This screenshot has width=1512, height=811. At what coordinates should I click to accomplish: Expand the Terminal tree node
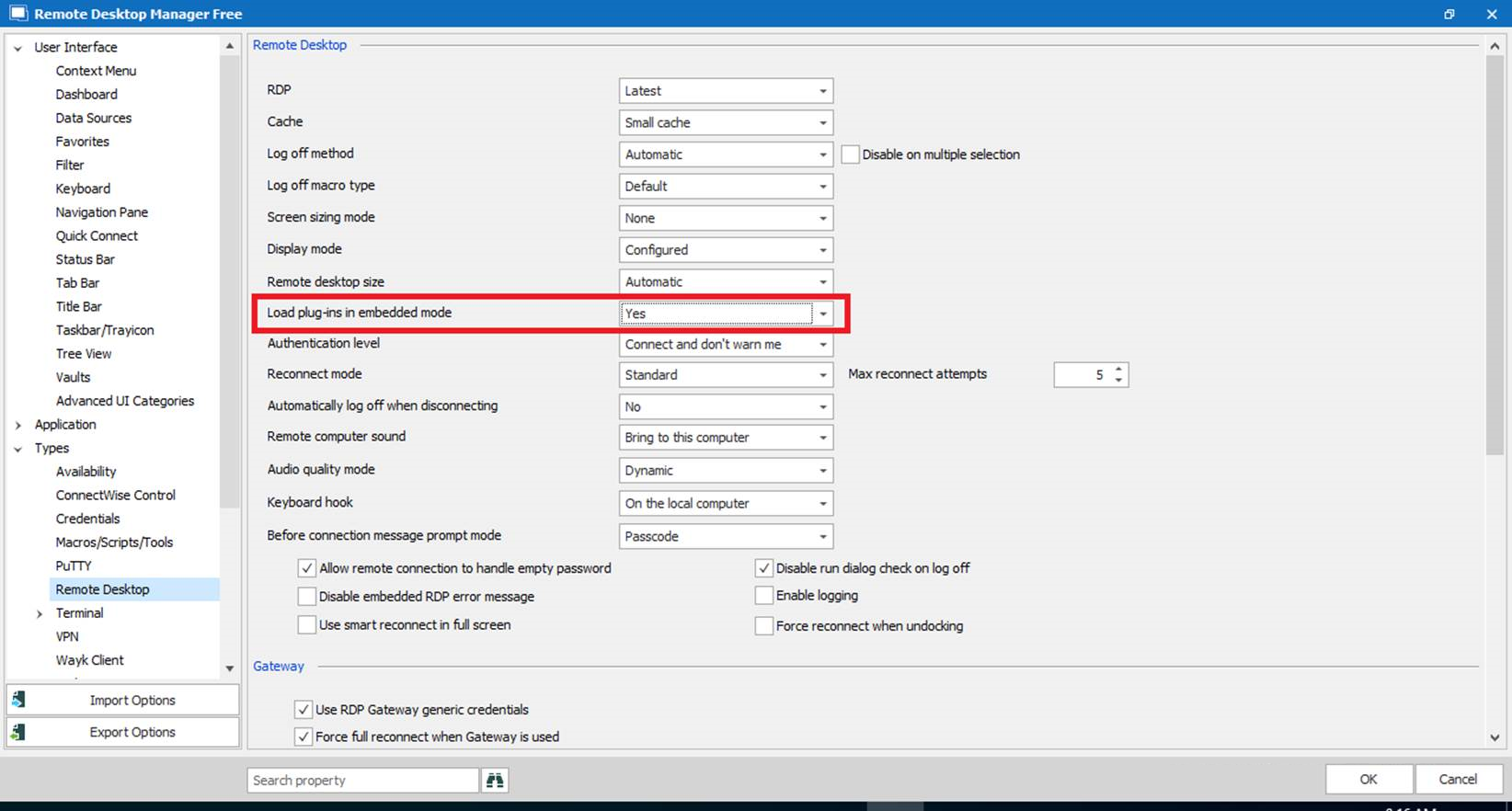(40, 613)
